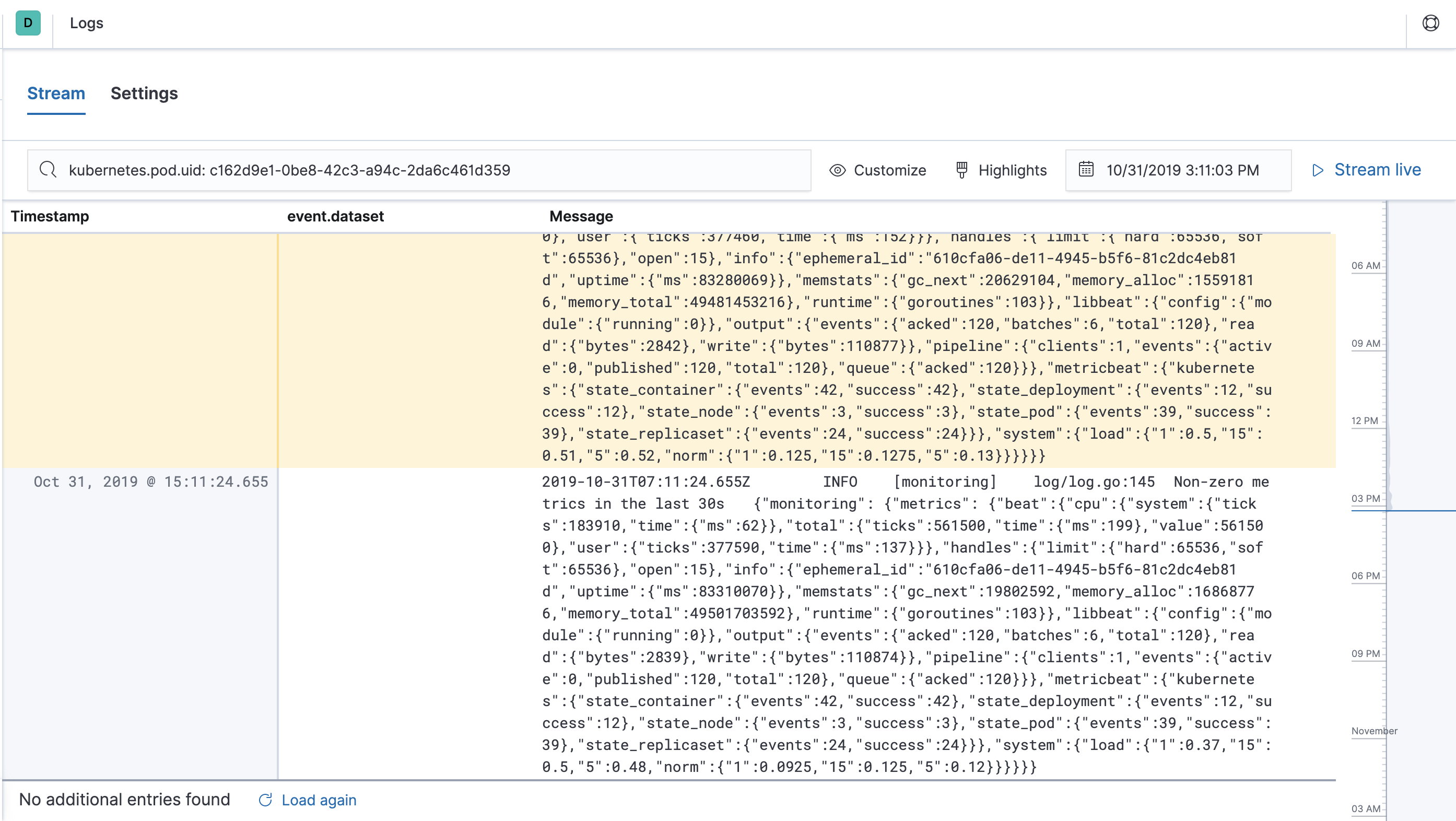Click the Load again refresh icon

pos(265,800)
